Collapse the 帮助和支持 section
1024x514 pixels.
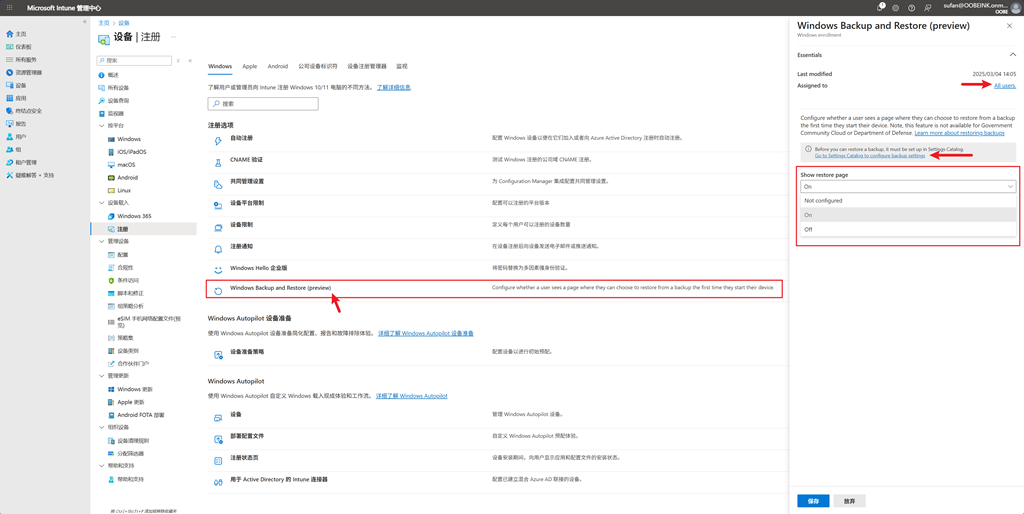[x=101, y=466]
